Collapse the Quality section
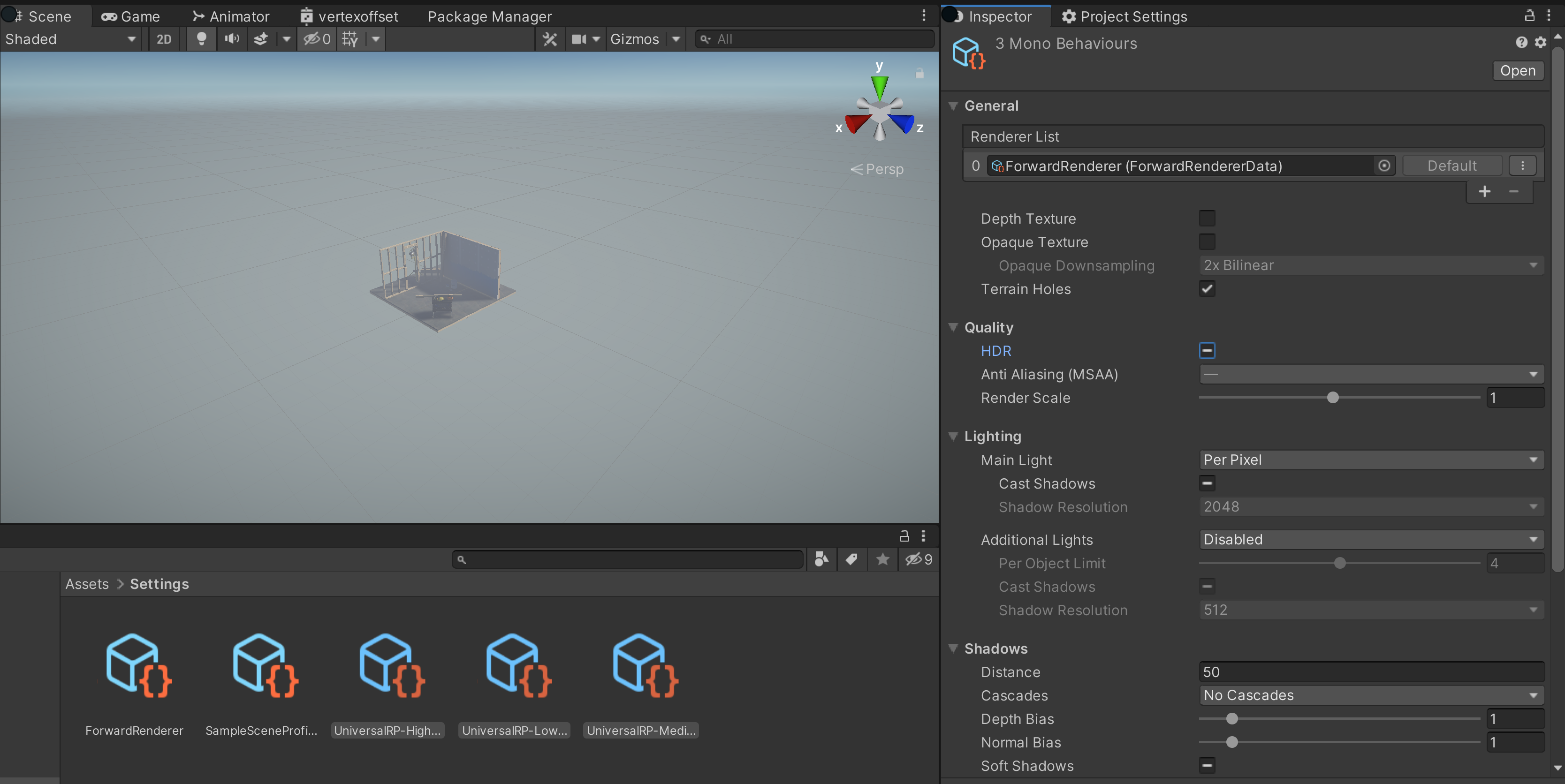The image size is (1565, 784). click(x=953, y=327)
